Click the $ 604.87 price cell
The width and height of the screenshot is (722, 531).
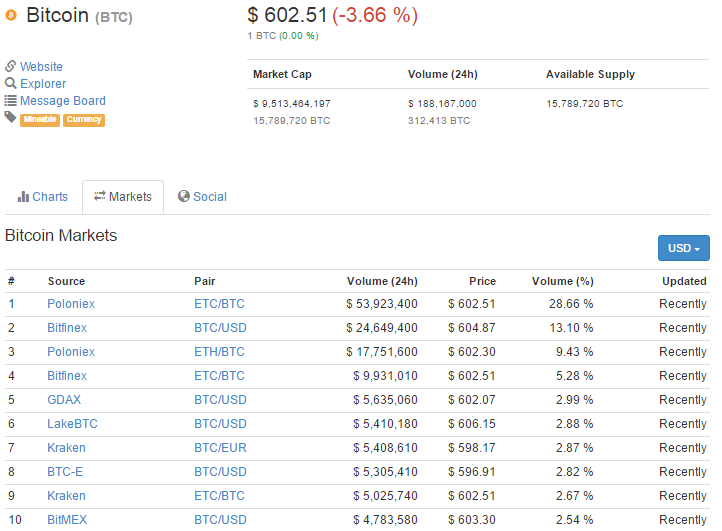coord(472,328)
